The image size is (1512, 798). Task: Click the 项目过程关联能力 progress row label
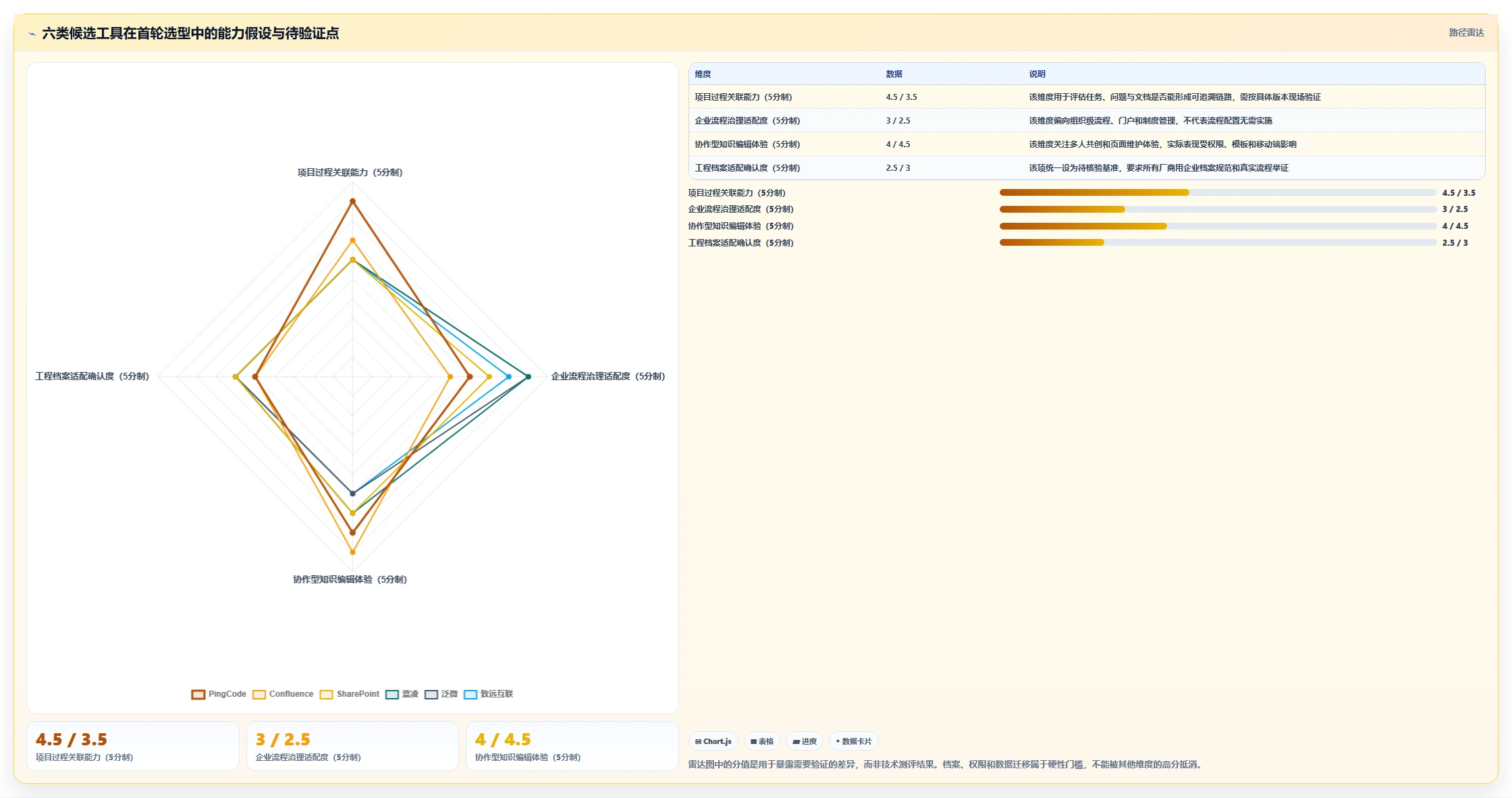(x=736, y=193)
